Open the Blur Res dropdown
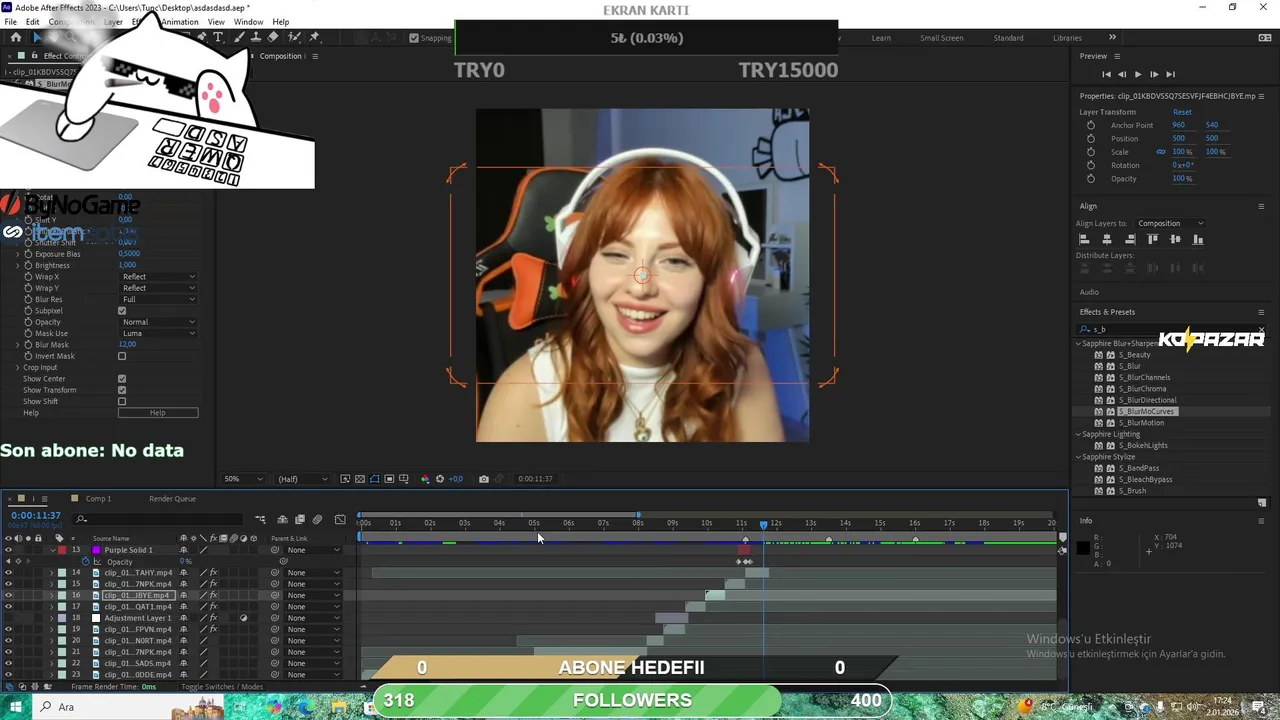This screenshot has height=720, width=1280. [x=158, y=299]
